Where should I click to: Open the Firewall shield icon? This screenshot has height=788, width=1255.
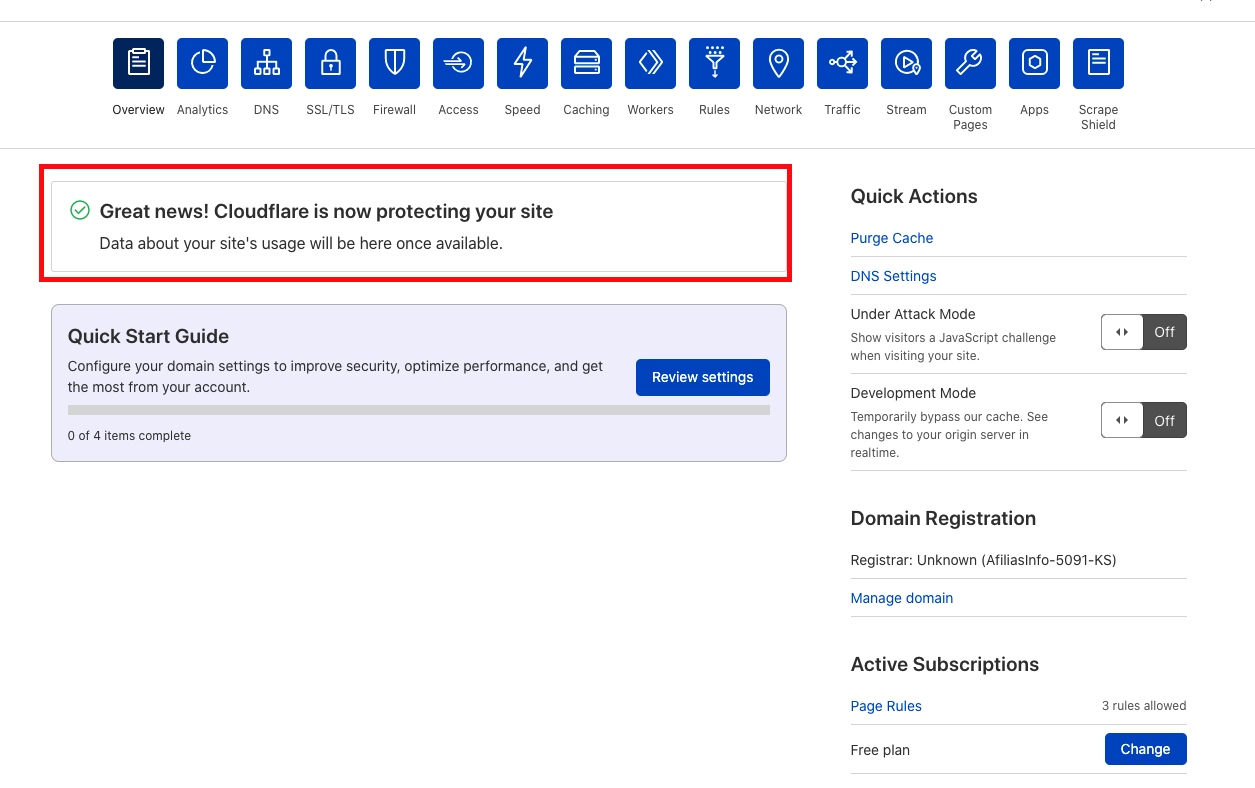click(394, 63)
